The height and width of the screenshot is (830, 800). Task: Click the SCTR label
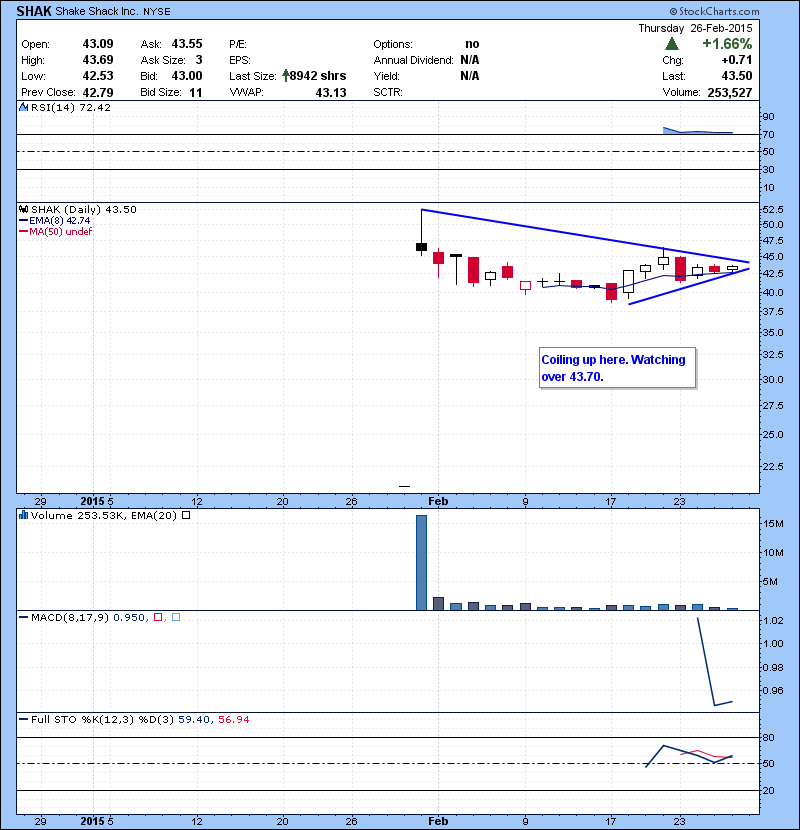(388, 92)
